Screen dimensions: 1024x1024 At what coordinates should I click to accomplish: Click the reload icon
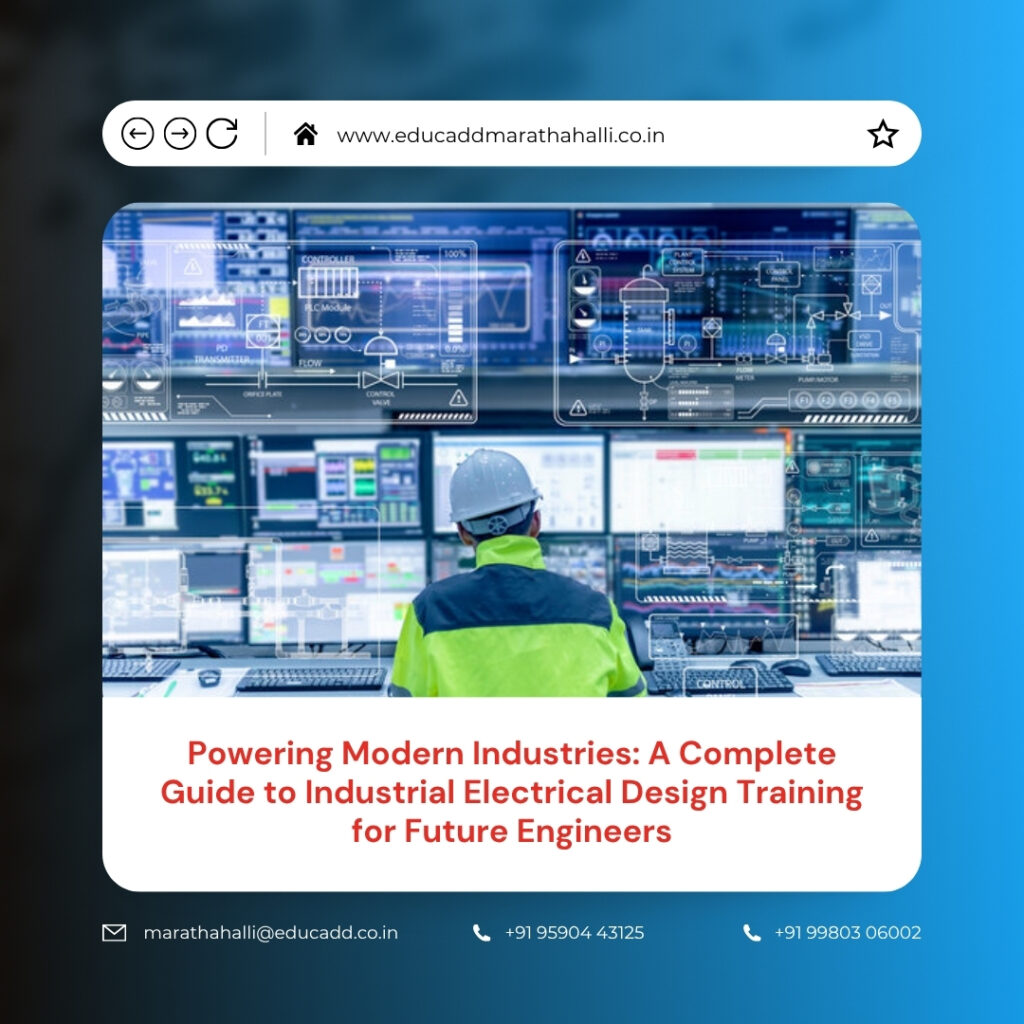coord(222,133)
